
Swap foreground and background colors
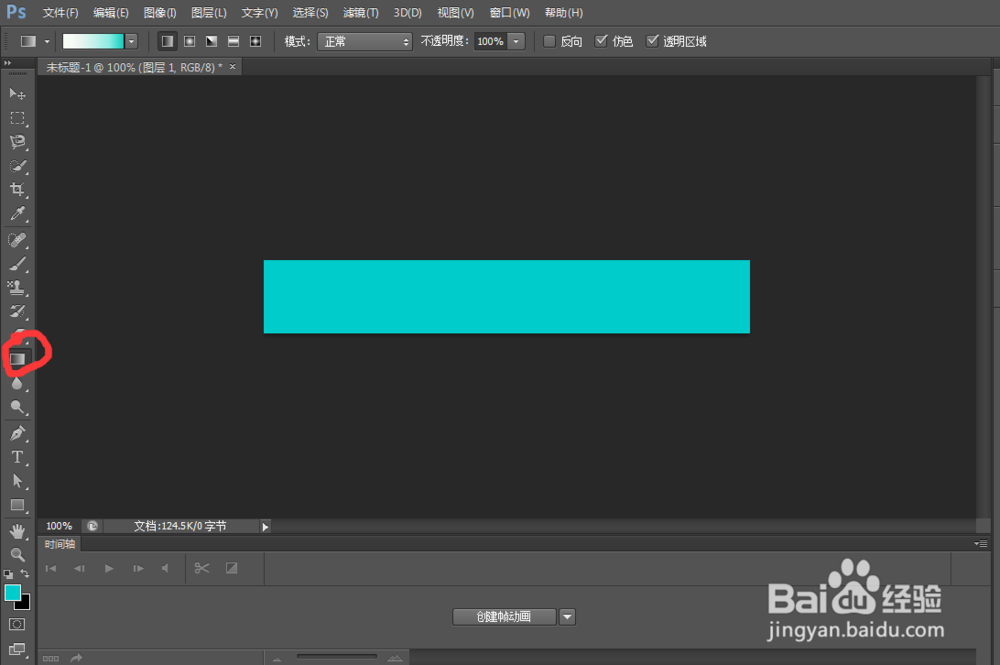coord(24,573)
